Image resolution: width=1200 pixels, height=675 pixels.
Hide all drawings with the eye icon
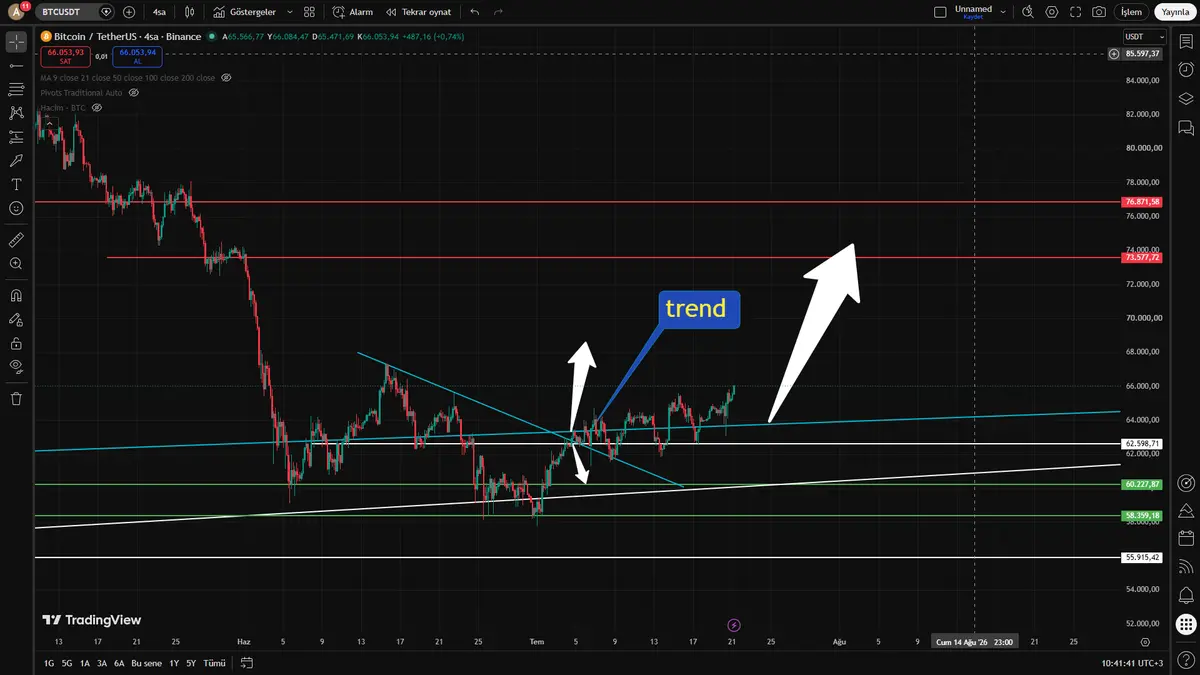(x=16, y=367)
